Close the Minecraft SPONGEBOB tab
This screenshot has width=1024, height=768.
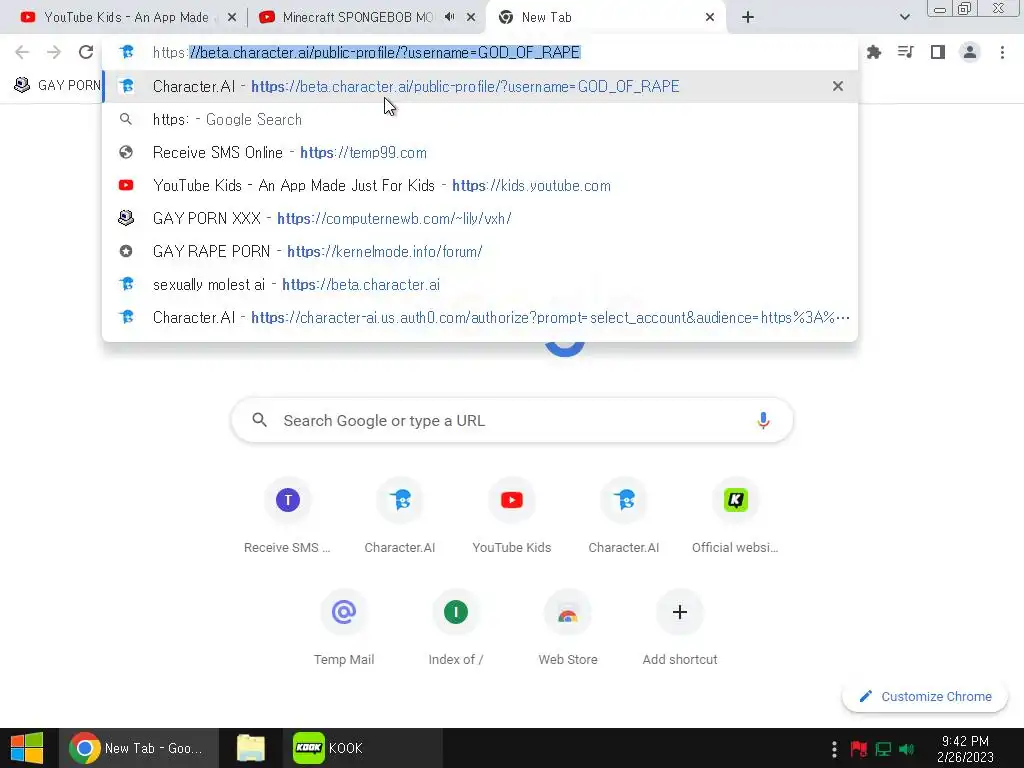point(471,18)
